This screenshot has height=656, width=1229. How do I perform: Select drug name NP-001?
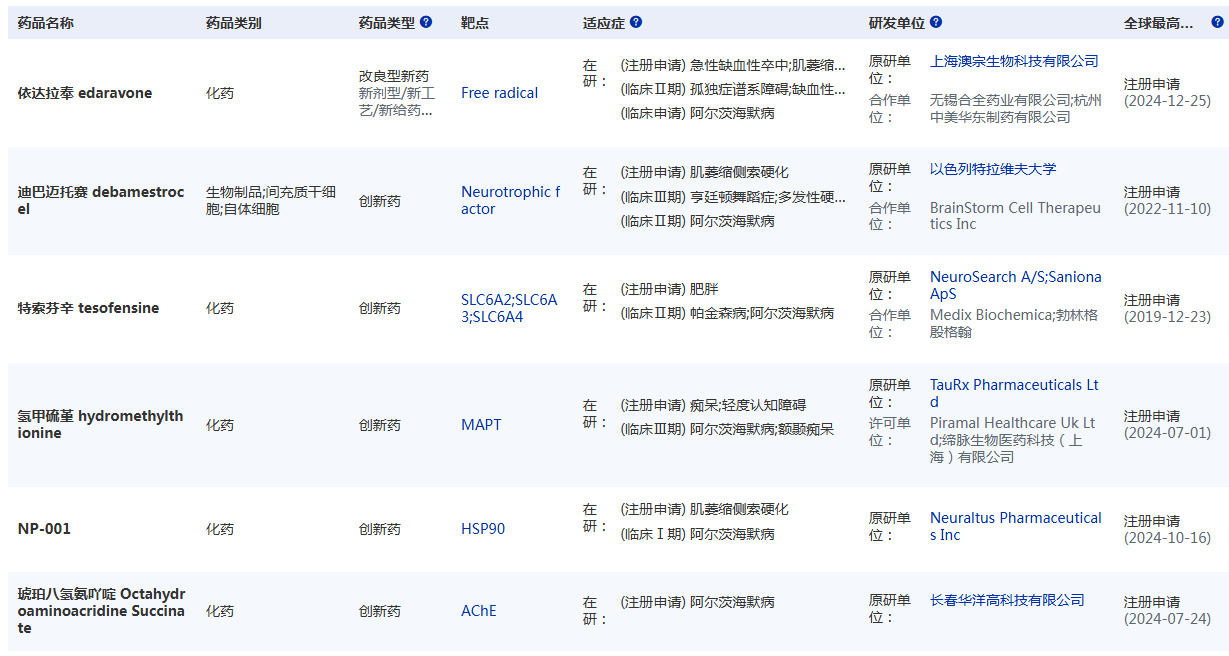(44, 528)
